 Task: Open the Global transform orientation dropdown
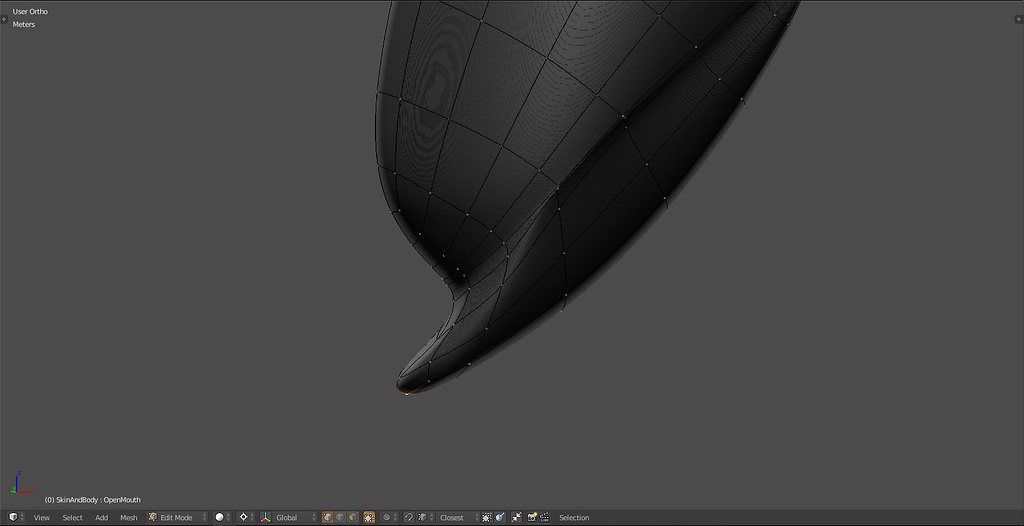point(295,517)
